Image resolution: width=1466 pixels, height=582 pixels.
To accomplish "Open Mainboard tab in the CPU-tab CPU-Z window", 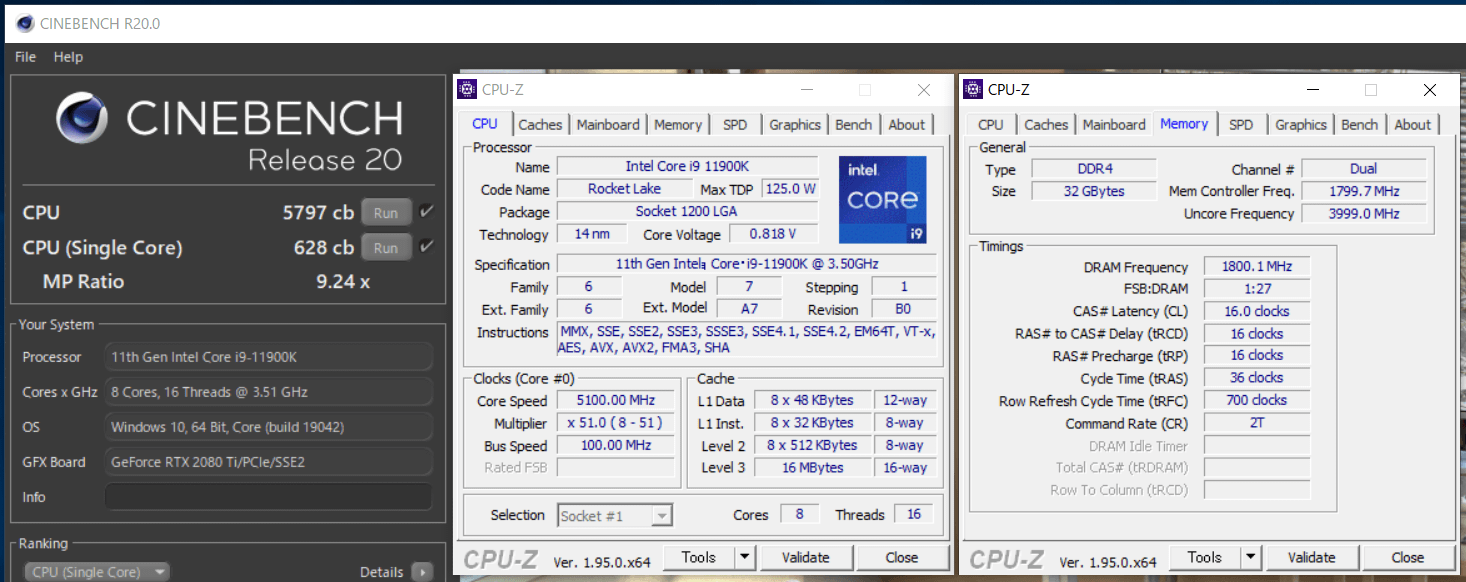I will [x=608, y=124].
